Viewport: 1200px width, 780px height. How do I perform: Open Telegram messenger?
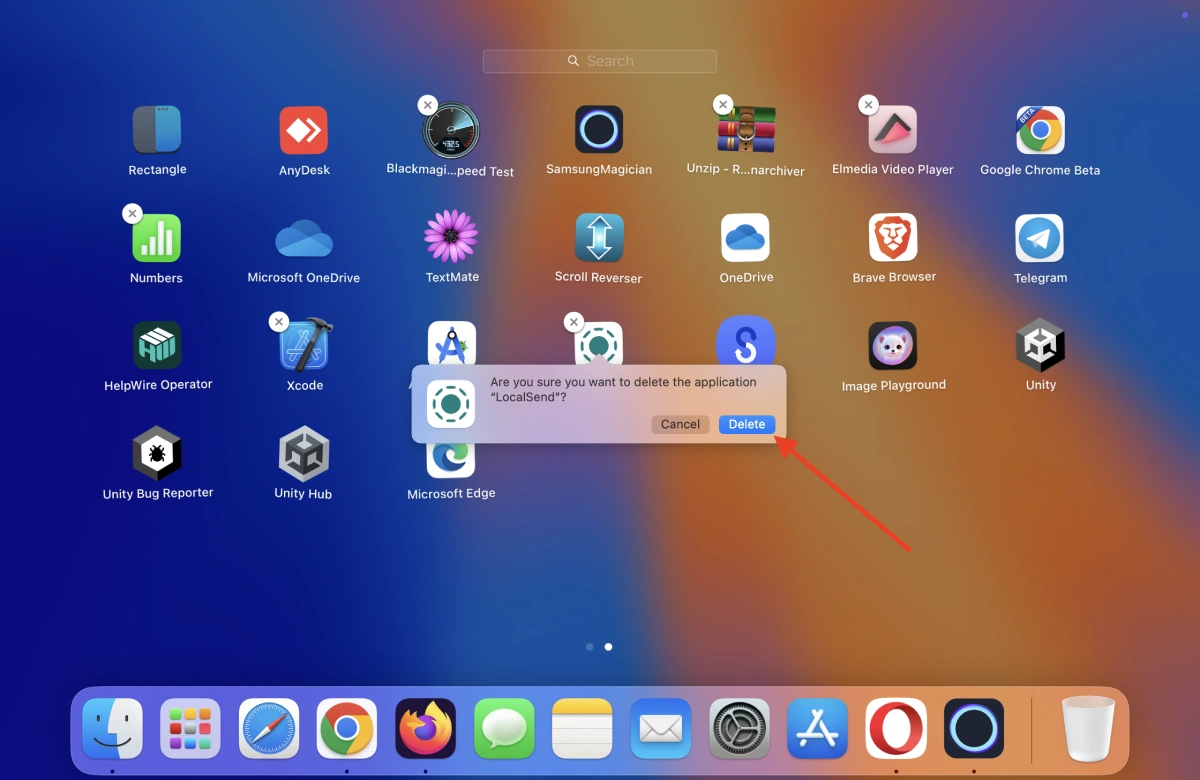point(1040,238)
